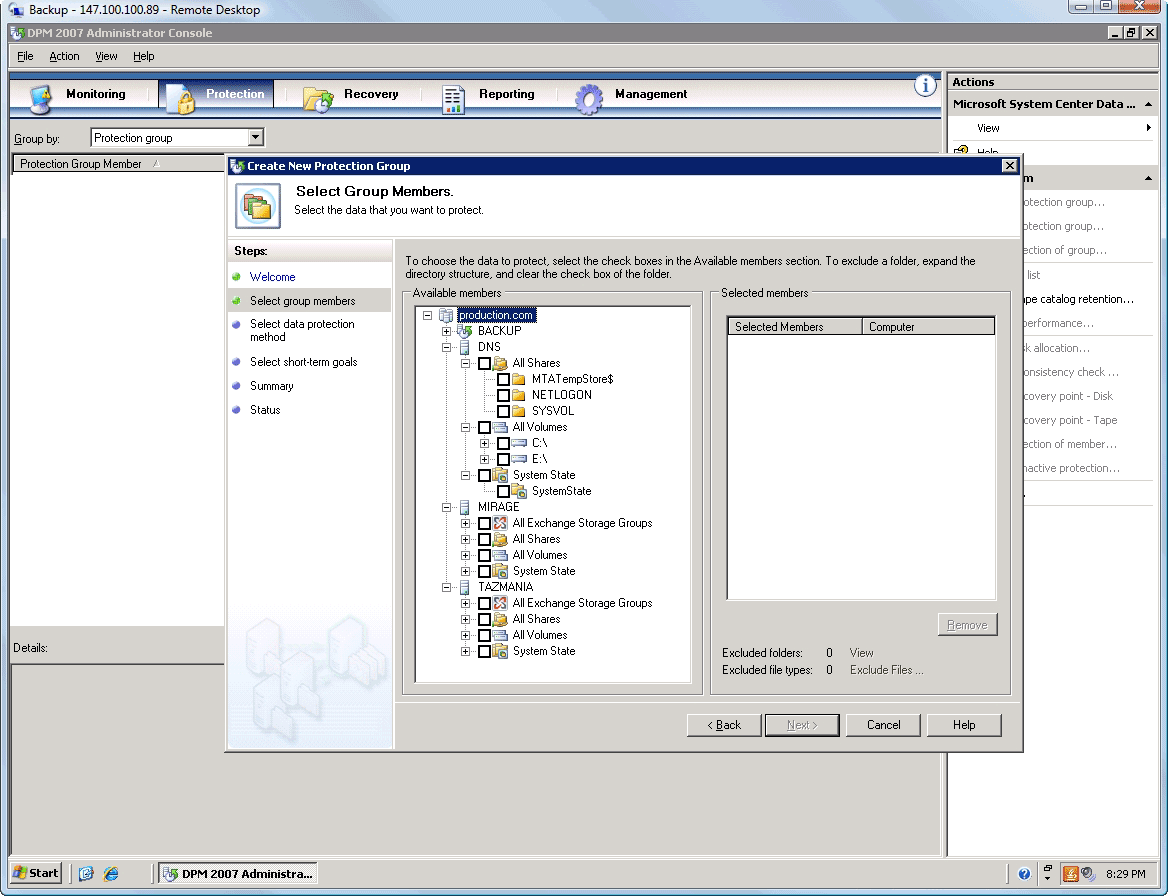Click the NETLOGON folder icon
1168x896 pixels.
click(518, 395)
